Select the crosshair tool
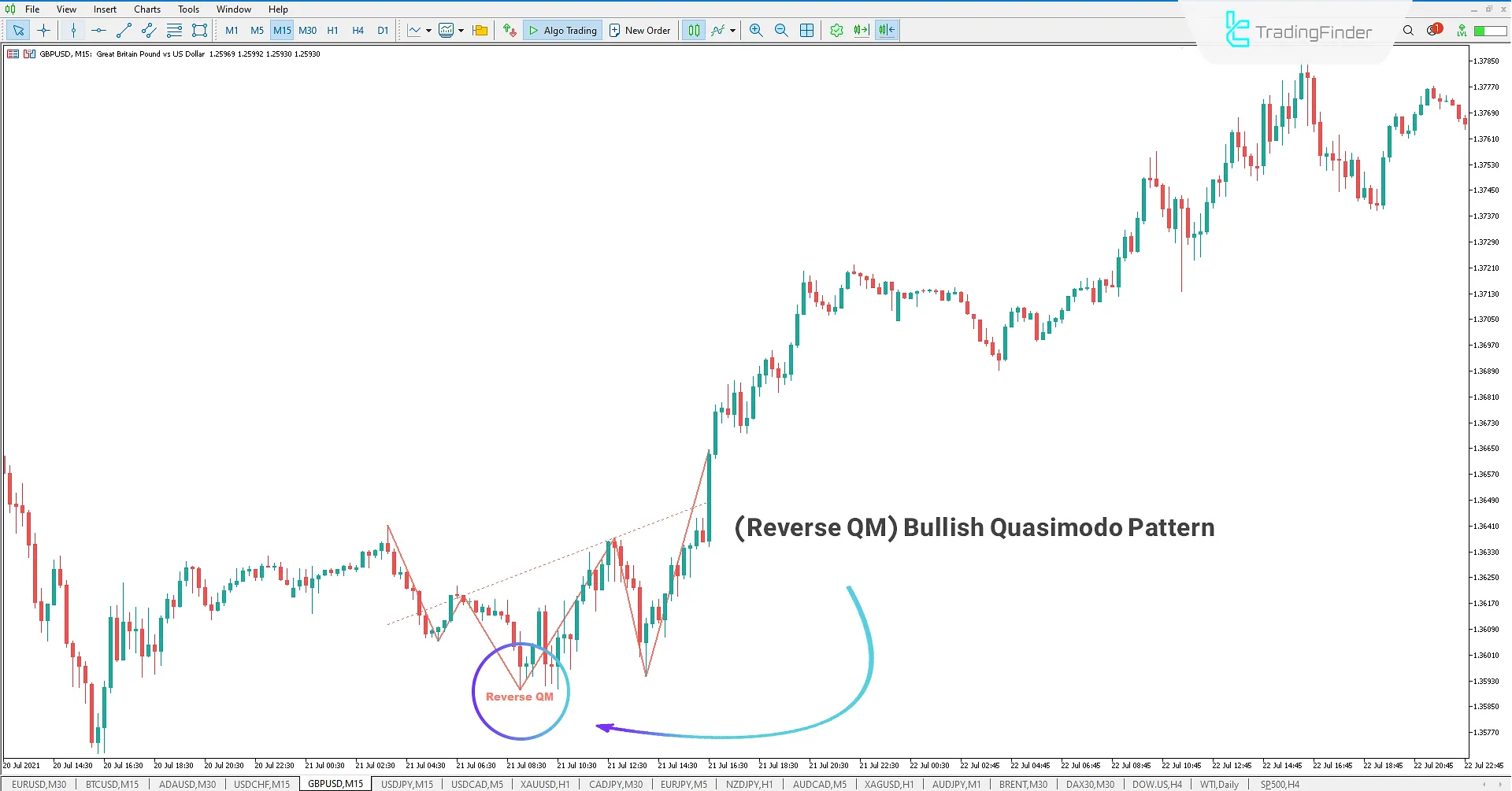1512x791 pixels. click(43, 31)
